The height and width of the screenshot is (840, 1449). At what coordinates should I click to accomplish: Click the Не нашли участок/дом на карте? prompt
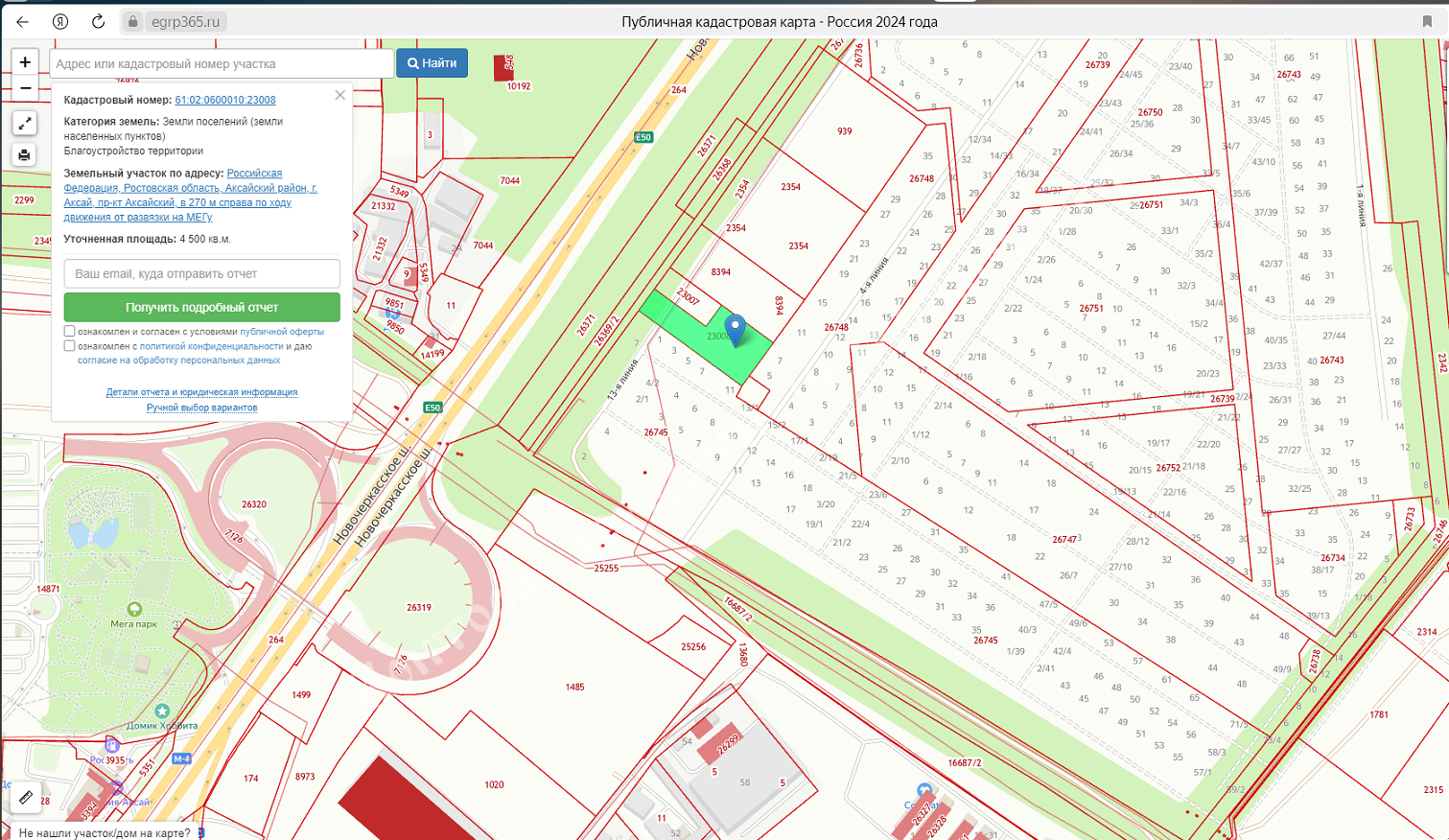coord(105,833)
